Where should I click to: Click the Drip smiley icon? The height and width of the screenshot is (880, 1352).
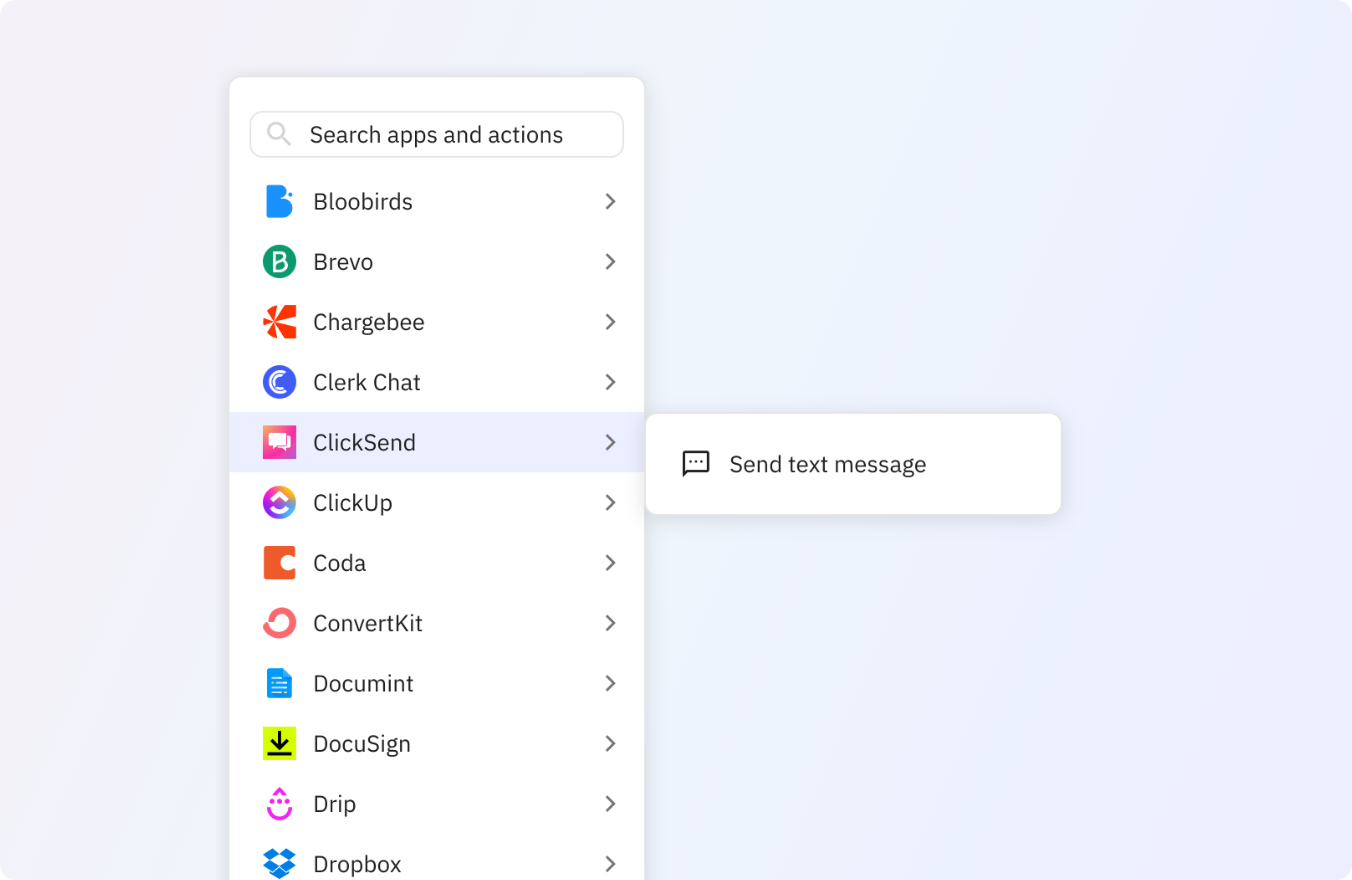[x=279, y=803]
